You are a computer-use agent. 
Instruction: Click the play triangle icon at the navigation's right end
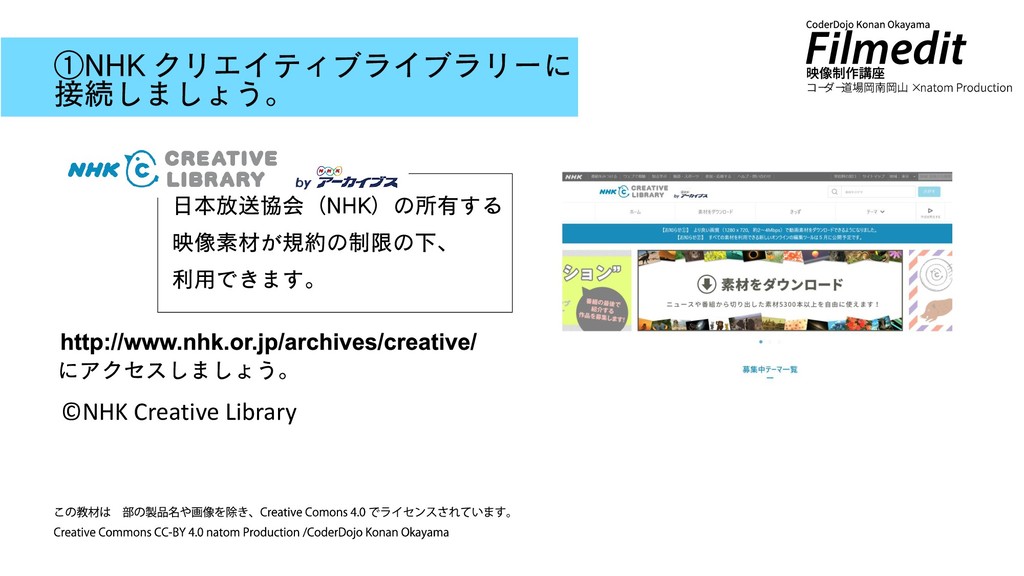click(930, 211)
